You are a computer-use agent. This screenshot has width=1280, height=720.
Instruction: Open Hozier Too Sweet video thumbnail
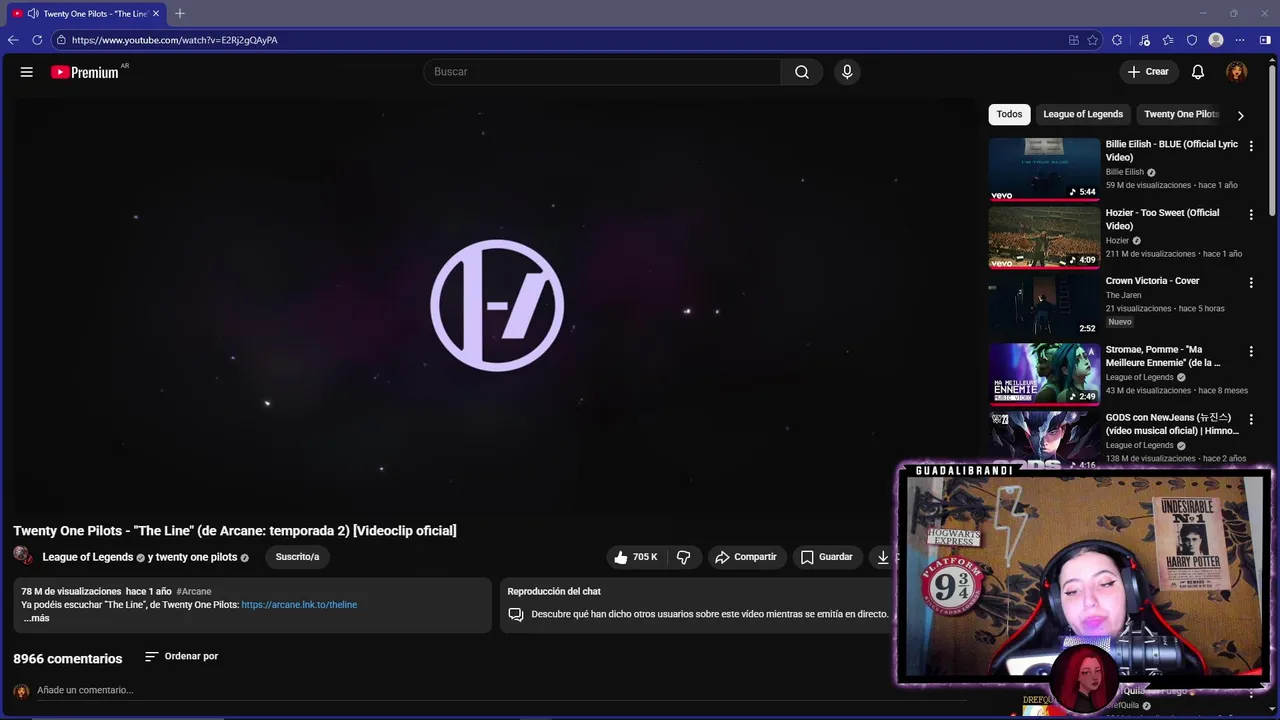click(1044, 237)
